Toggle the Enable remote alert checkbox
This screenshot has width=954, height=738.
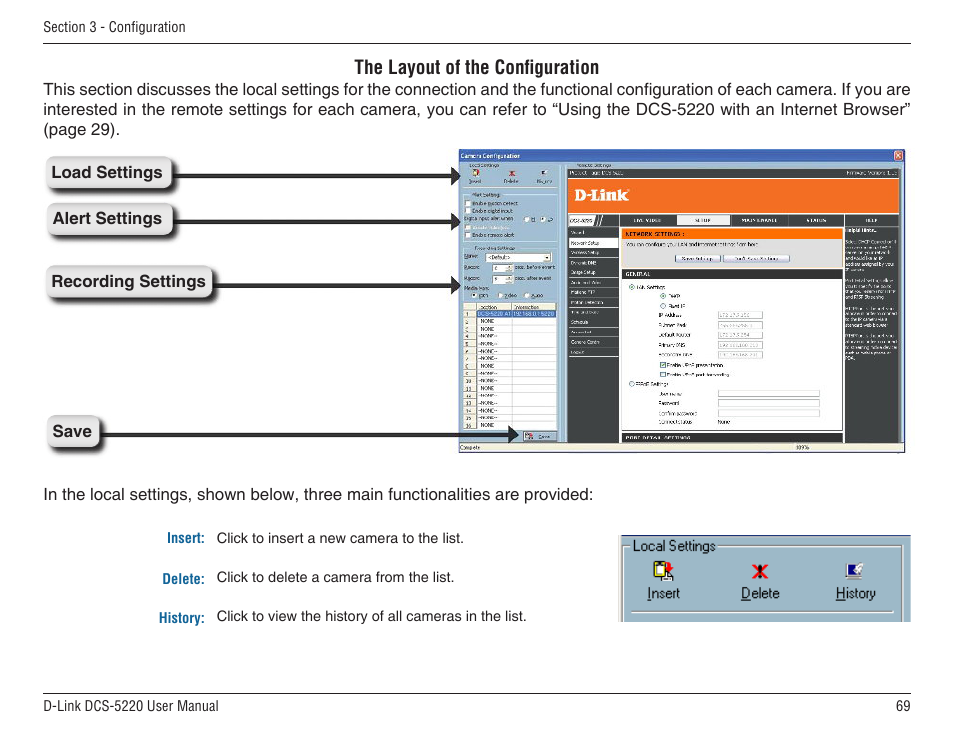[x=468, y=235]
